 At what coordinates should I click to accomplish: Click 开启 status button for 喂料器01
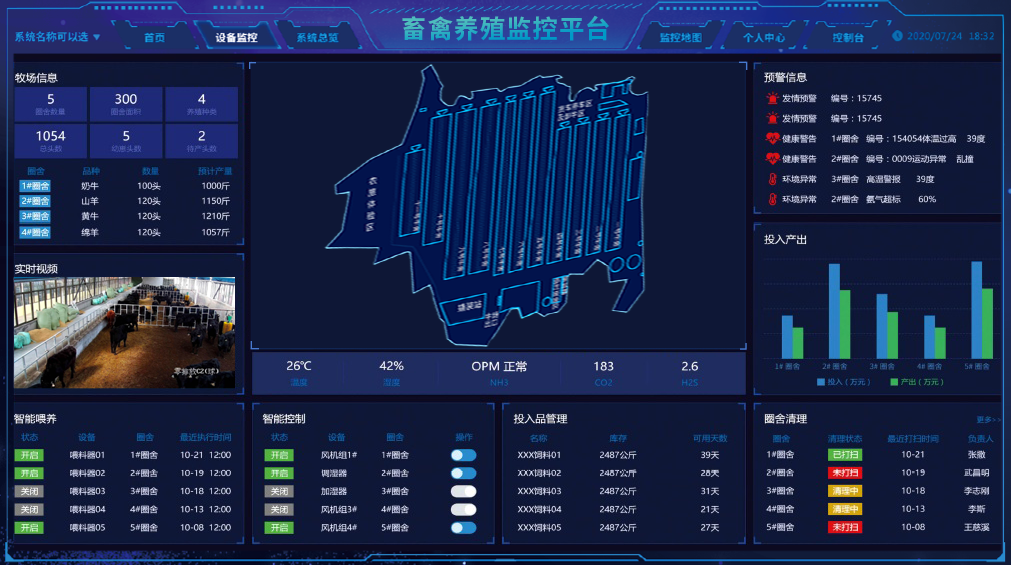point(30,455)
